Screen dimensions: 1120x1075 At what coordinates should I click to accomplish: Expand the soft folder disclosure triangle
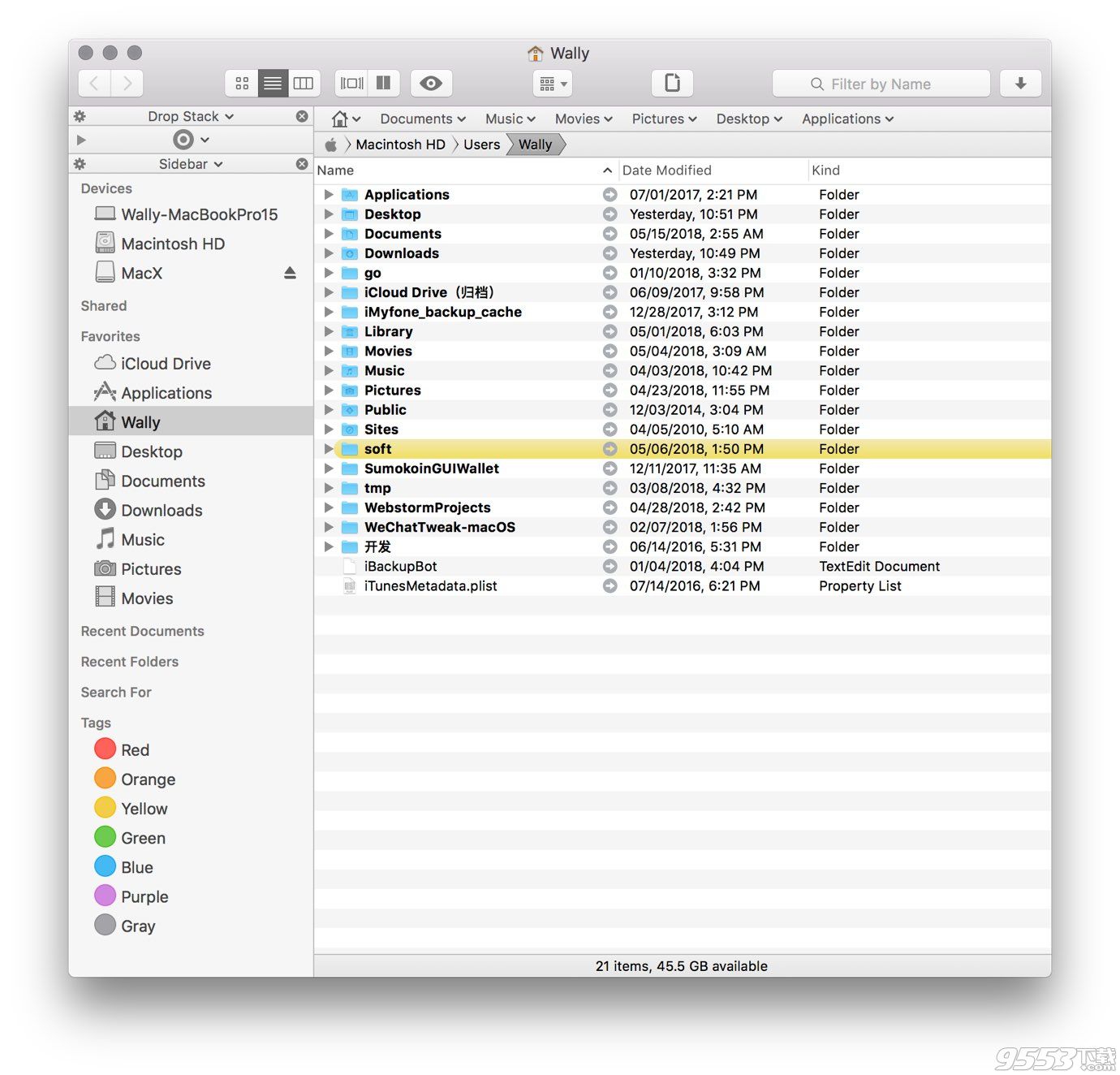329,449
